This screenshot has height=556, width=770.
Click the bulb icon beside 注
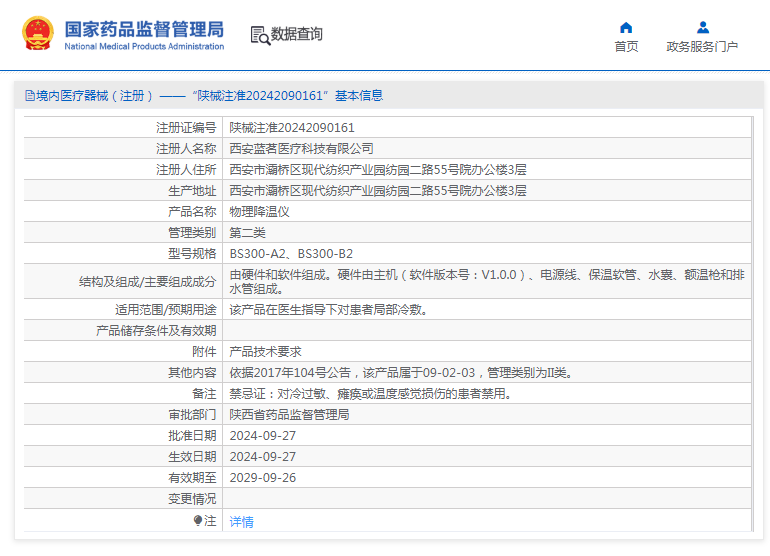[x=198, y=520]
